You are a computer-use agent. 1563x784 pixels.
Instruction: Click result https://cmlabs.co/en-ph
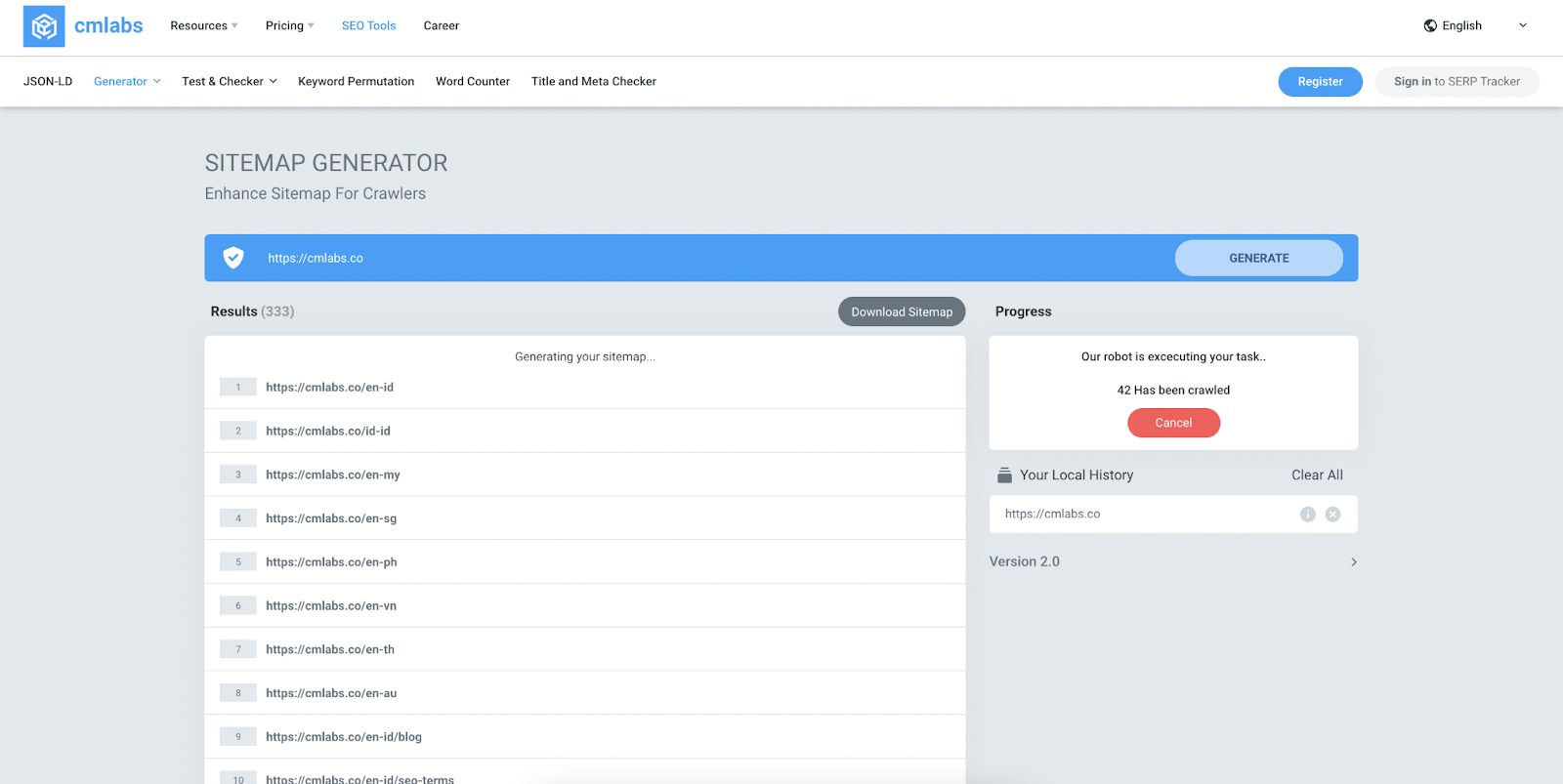tap(331, 562)
